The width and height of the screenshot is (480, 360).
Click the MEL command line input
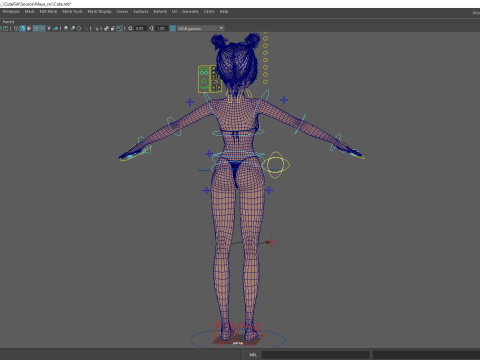[x=315, y=355]
